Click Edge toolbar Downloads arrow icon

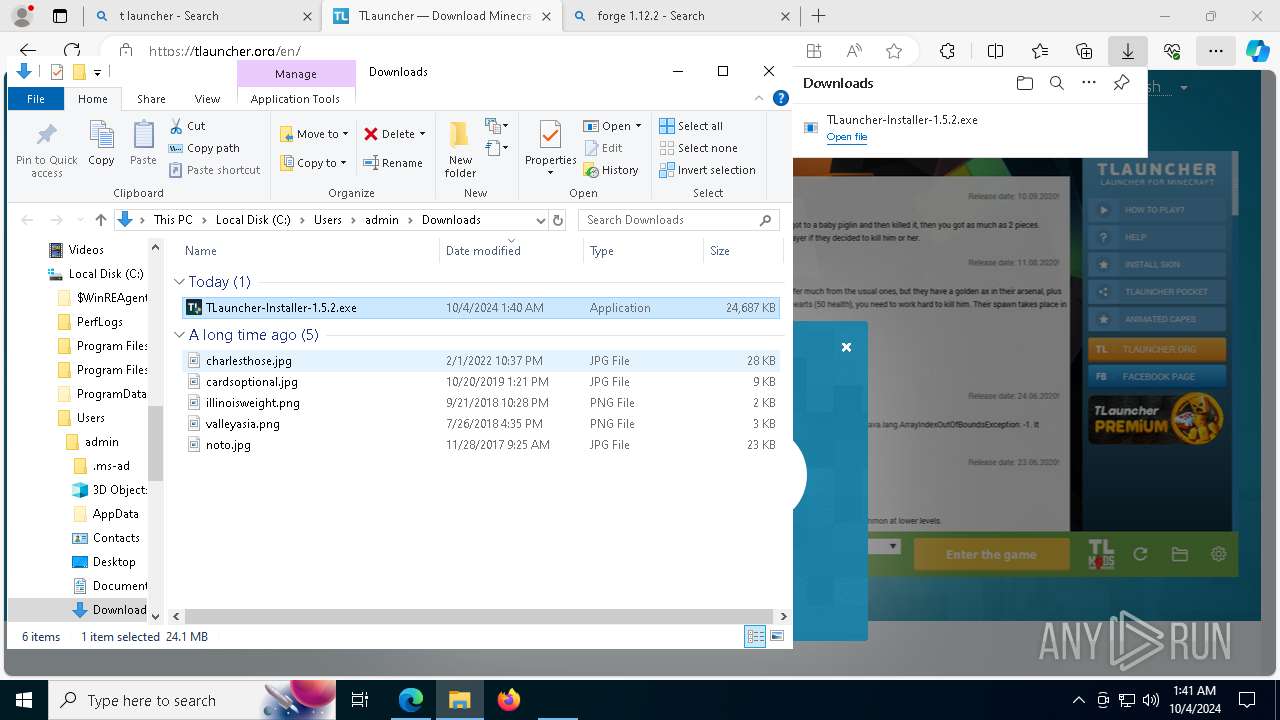[1127, 51]
